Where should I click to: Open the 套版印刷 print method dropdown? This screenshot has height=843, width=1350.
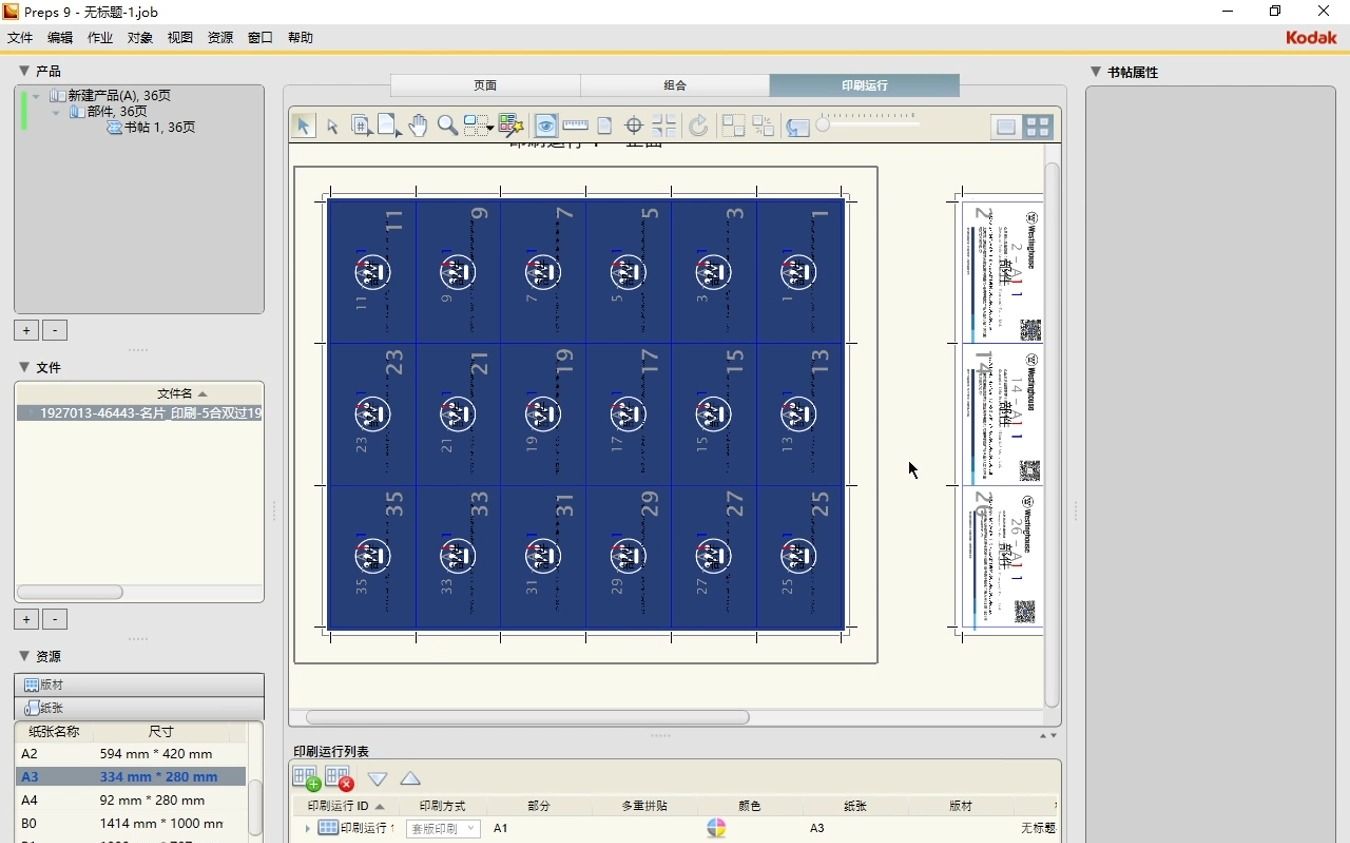coord(443,828)
